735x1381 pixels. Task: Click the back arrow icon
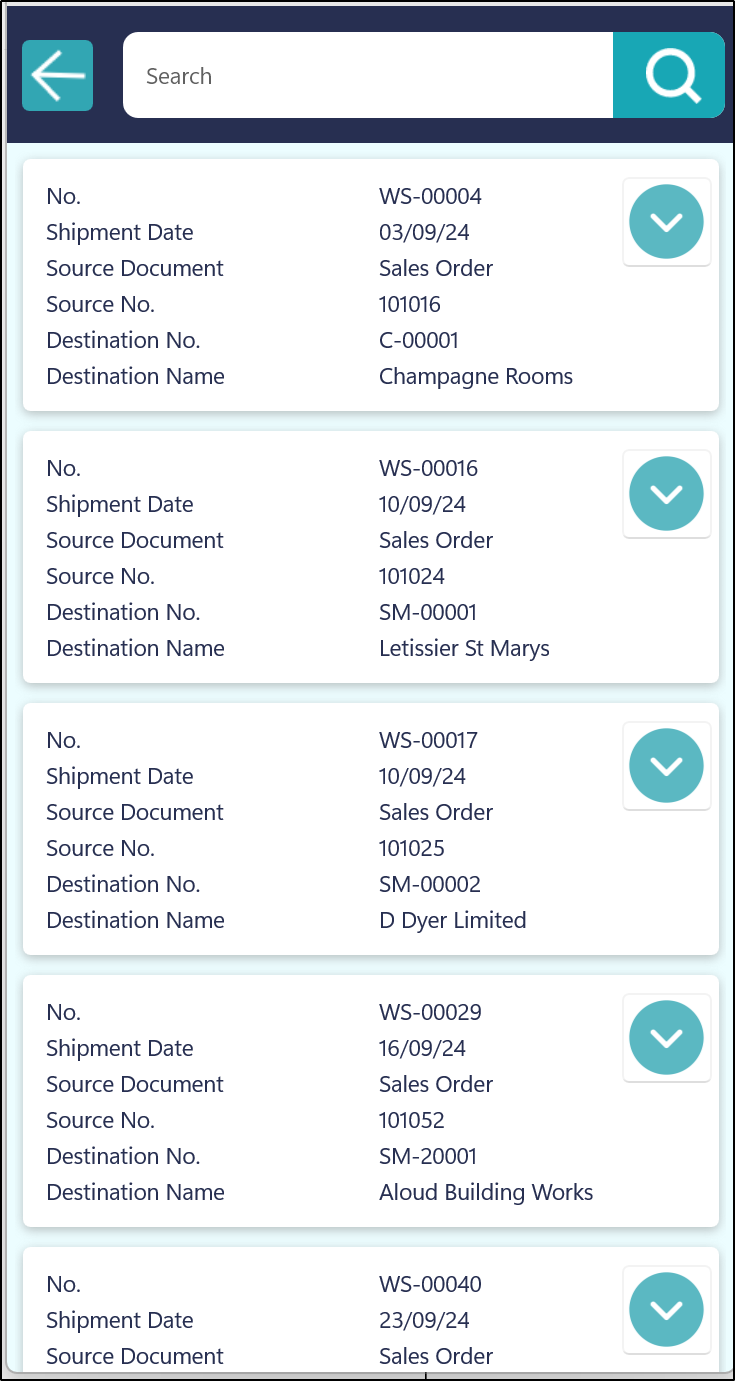click(57, 76)
